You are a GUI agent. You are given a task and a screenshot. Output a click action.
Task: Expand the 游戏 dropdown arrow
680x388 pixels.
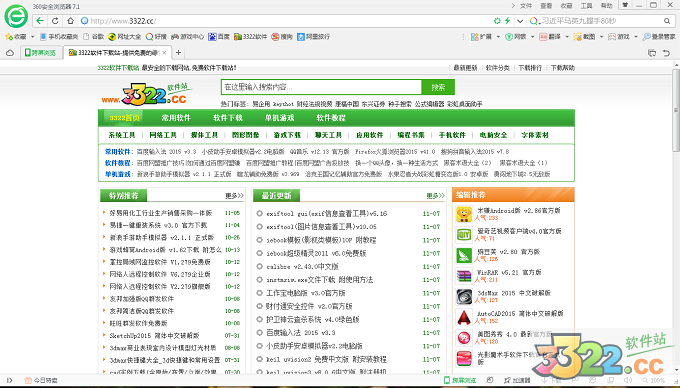636,37
